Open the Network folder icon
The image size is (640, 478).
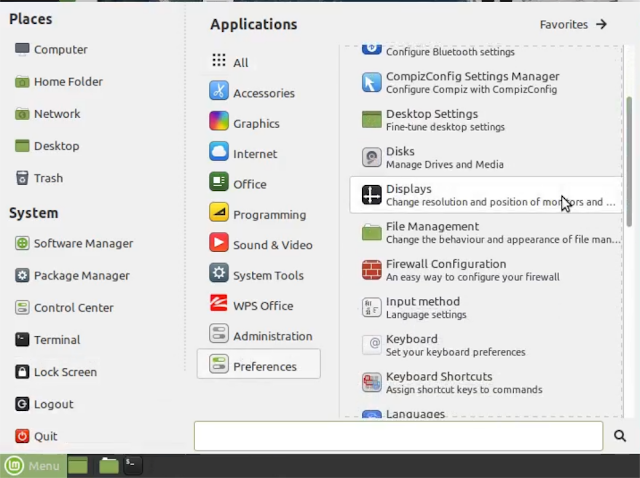(22, 114)
